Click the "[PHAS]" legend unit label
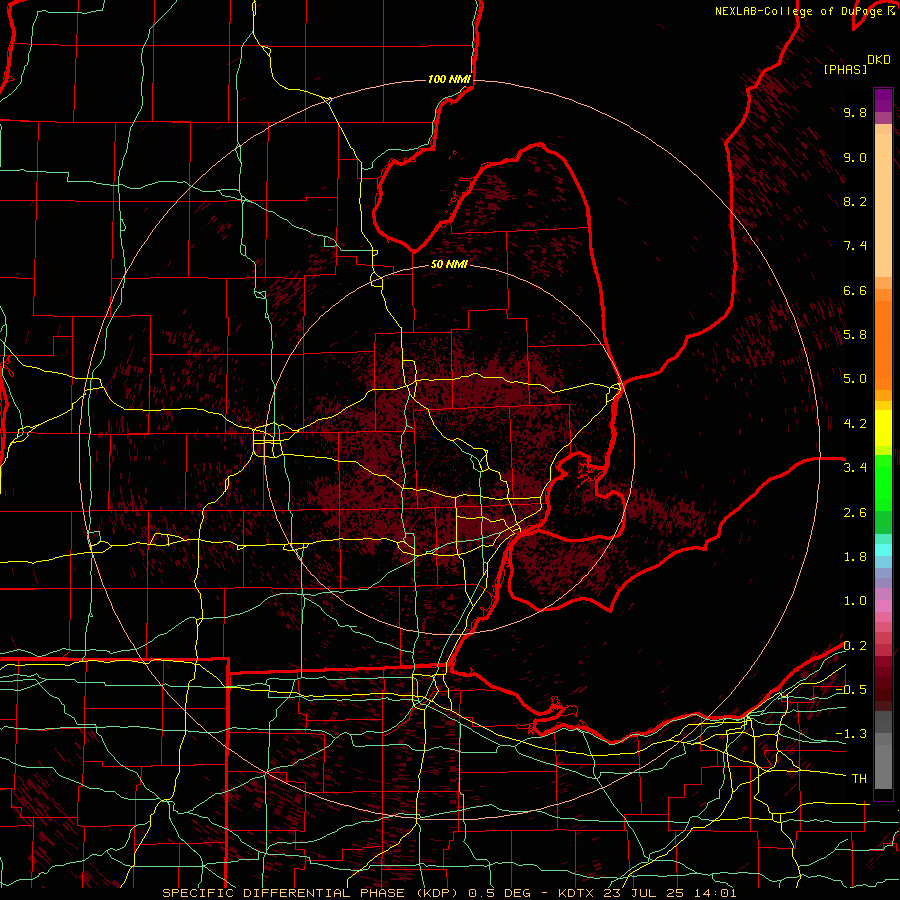Viewport: 900px width, 900px height. (x=845, y=70)
